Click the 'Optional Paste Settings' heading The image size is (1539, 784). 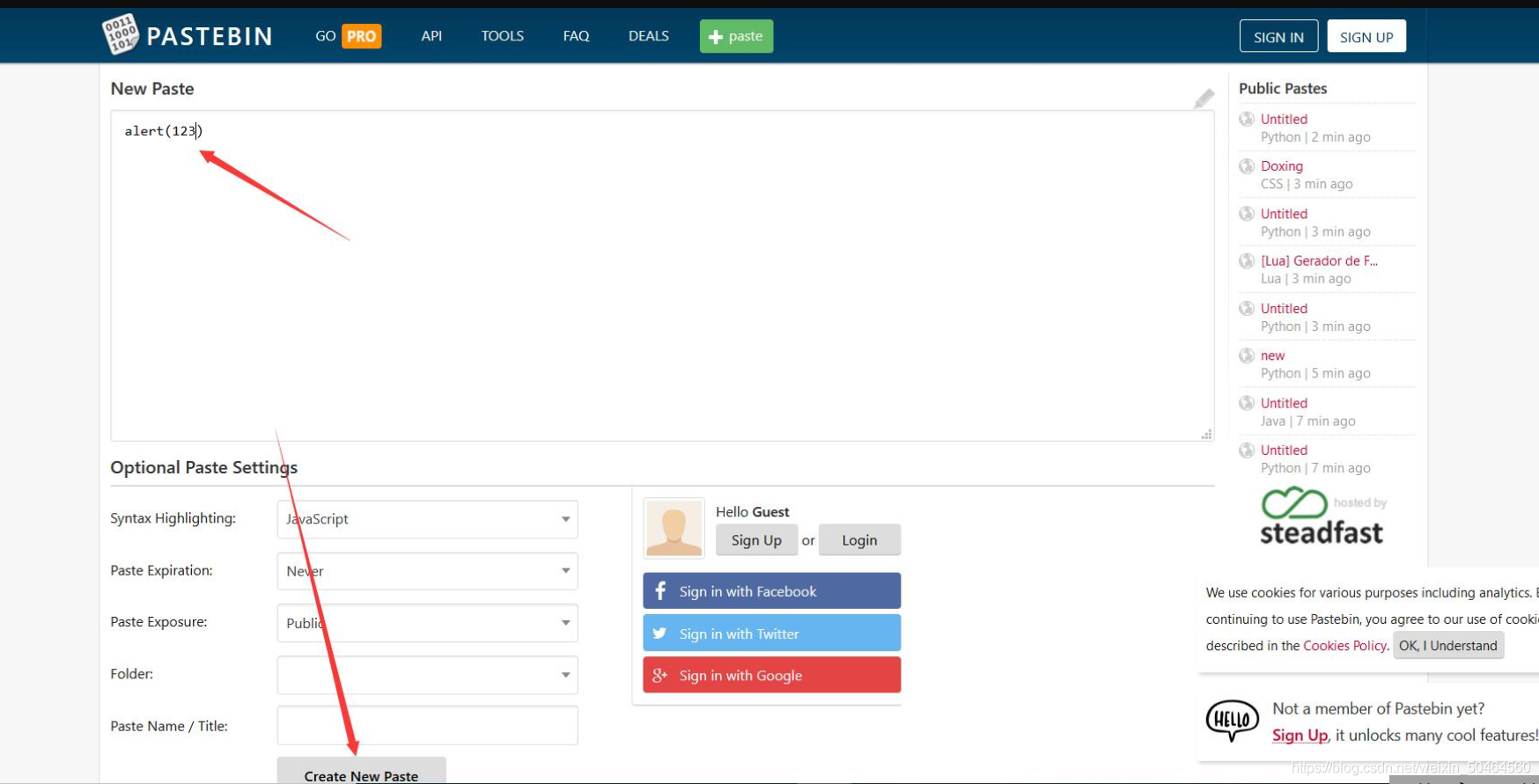pos(204,467)
